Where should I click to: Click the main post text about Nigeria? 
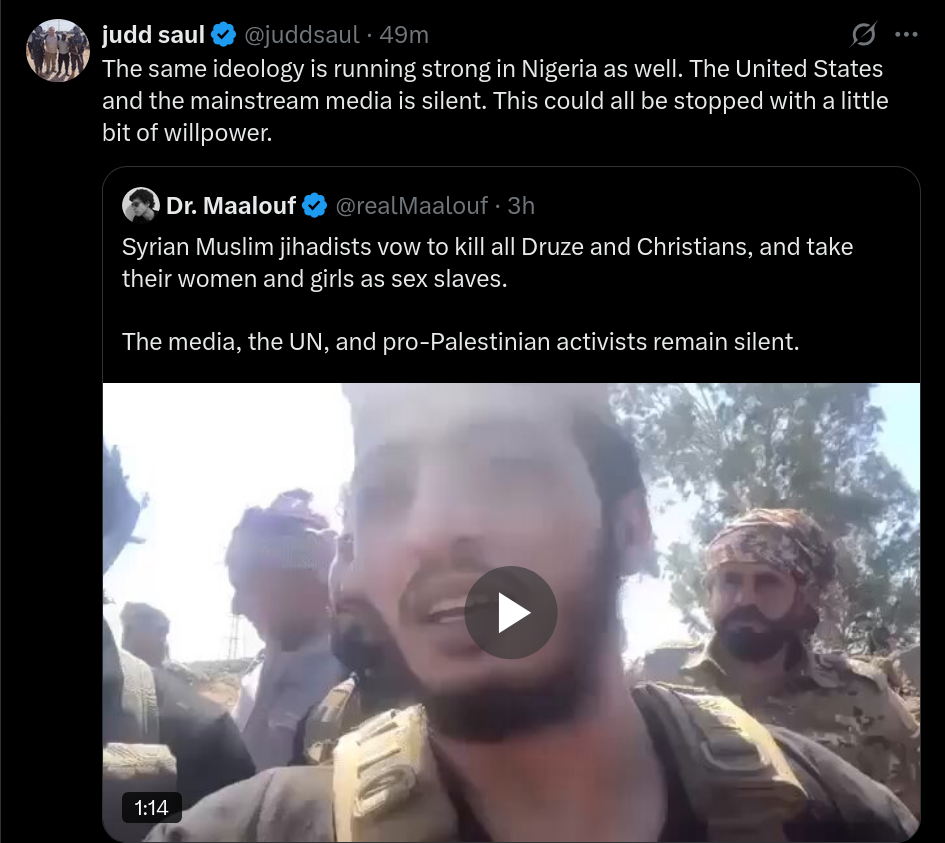(495, 101)
